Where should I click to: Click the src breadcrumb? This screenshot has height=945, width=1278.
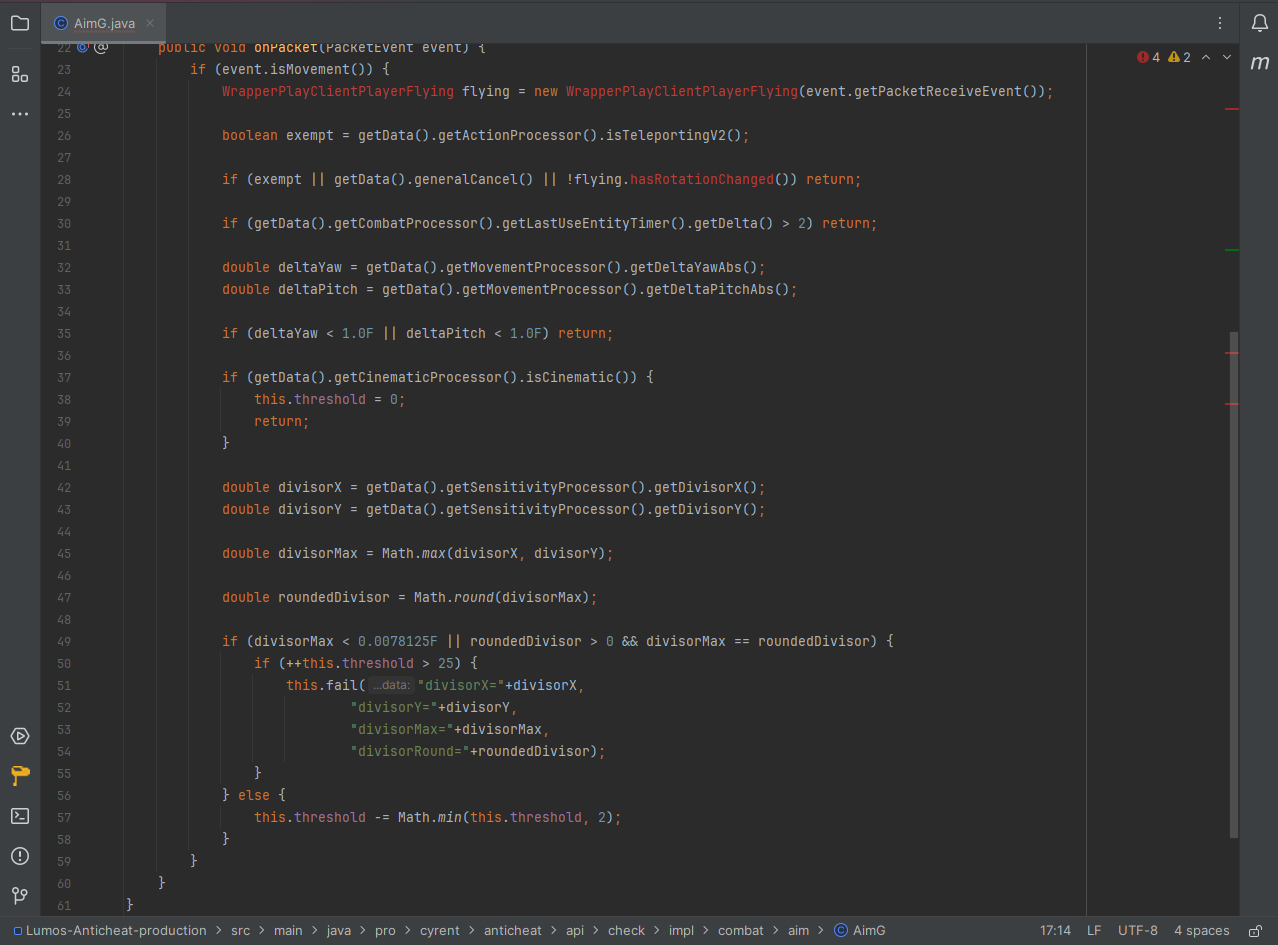click(x=241, y=930)
